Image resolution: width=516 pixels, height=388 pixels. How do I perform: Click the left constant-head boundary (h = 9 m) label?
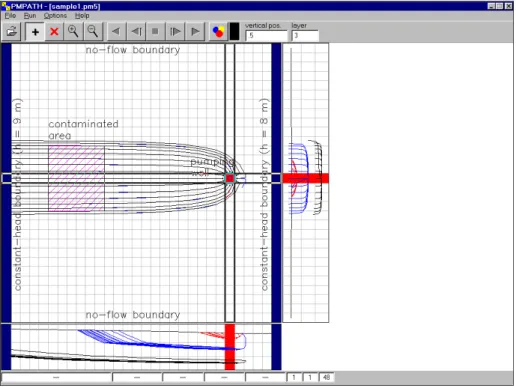coord(18,194)
